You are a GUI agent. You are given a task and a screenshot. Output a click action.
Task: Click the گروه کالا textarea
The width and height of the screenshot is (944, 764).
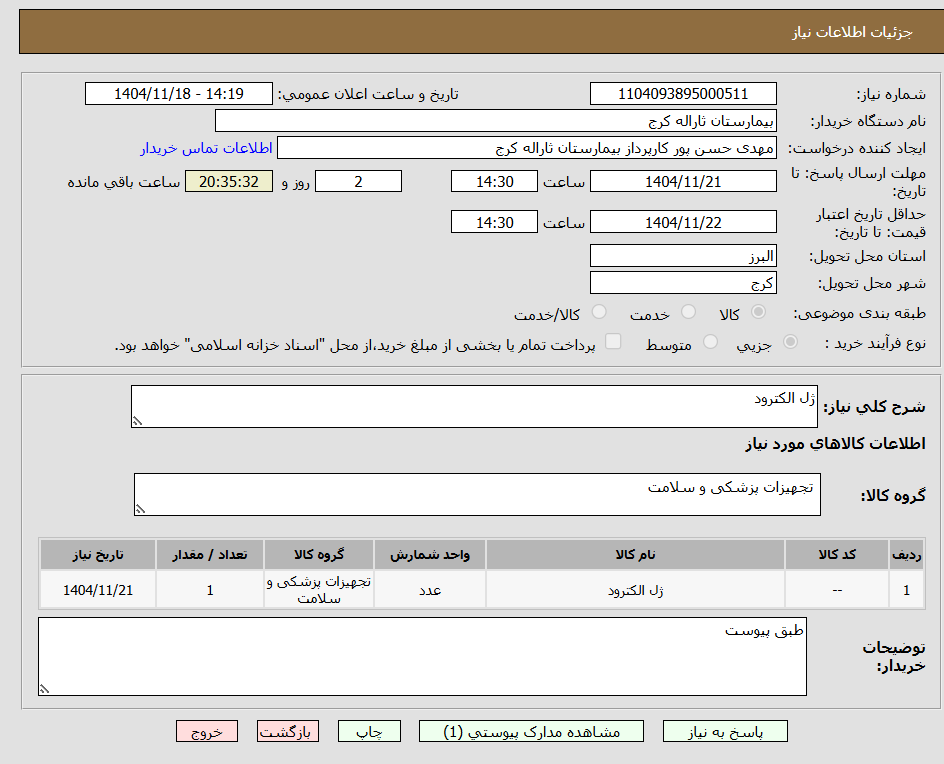pos(477,494)
